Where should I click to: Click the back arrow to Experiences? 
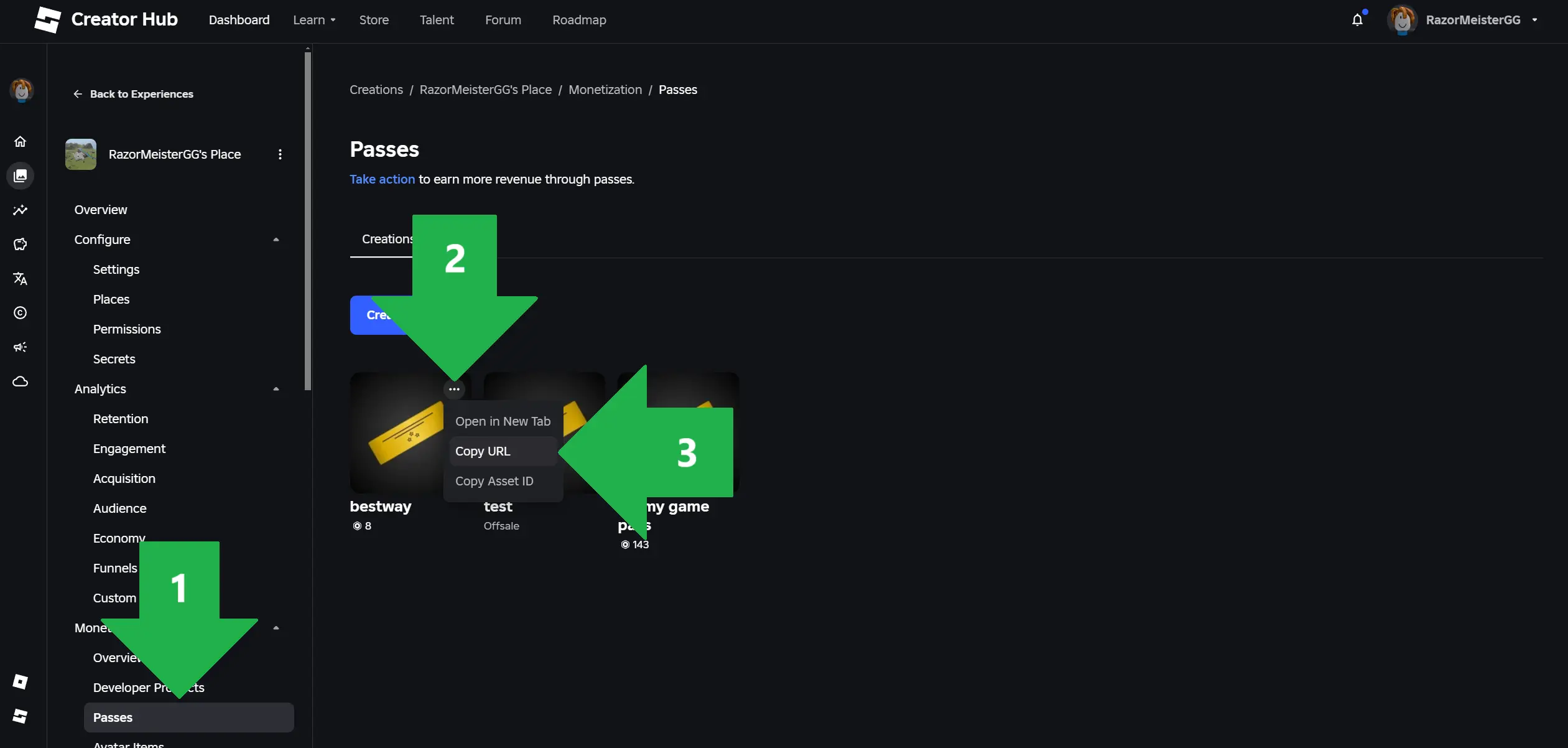78,94
